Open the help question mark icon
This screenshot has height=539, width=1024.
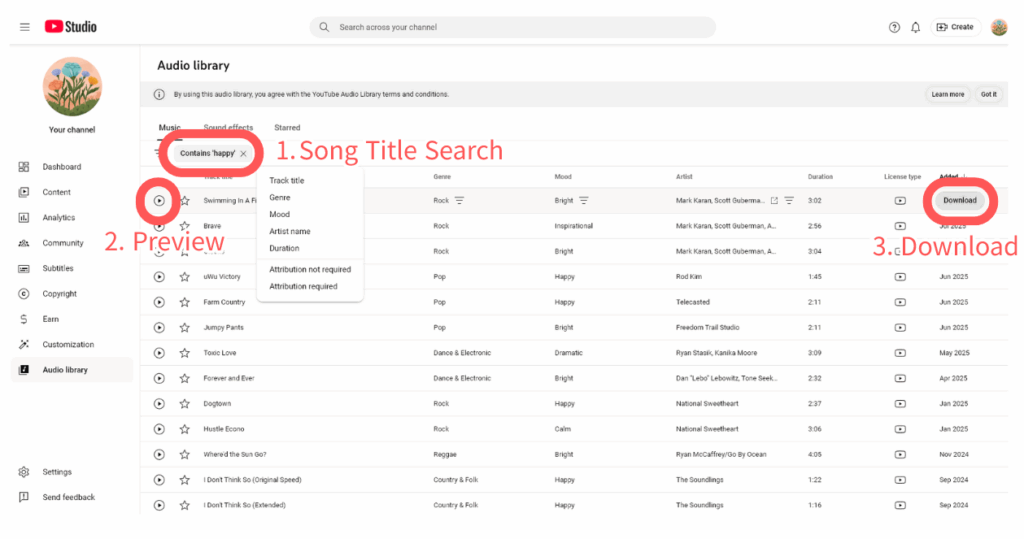[894, 27]
